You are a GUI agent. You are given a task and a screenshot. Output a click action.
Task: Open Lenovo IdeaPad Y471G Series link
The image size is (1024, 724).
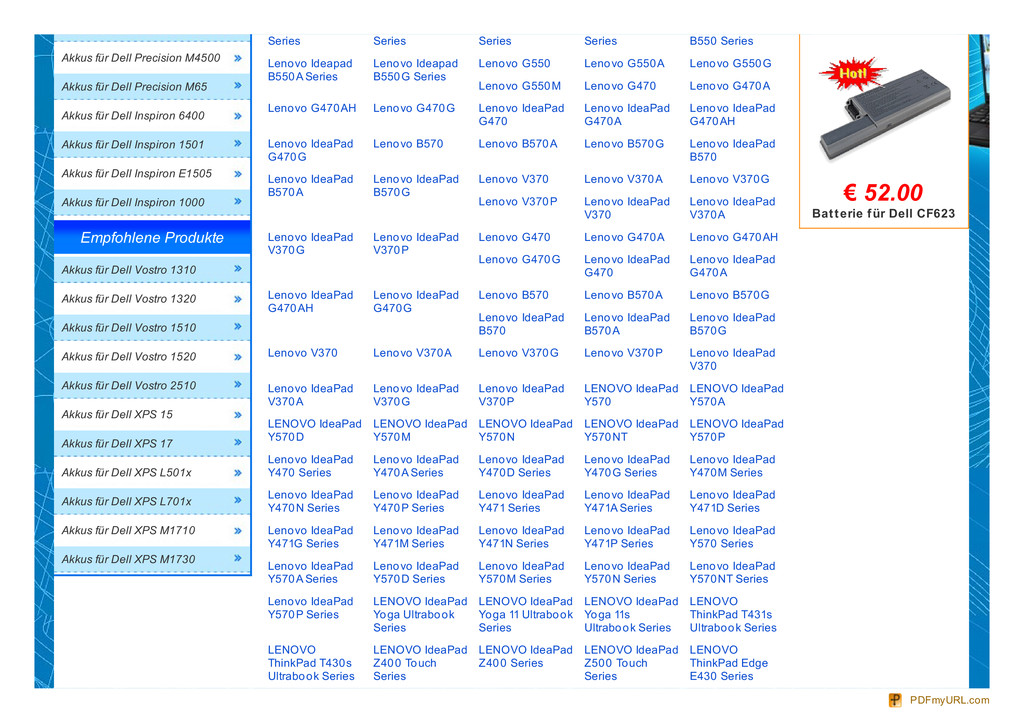pos(310,537)
